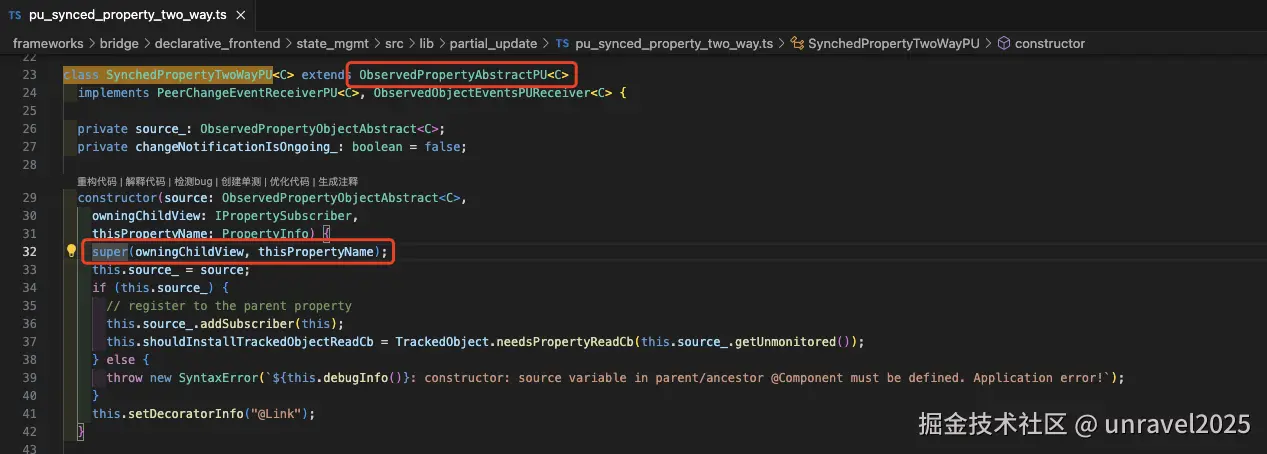The height and width of the screenshot is (454, 1267).
Task: Click line number 23 in the gutter
Action: [29, 75]
